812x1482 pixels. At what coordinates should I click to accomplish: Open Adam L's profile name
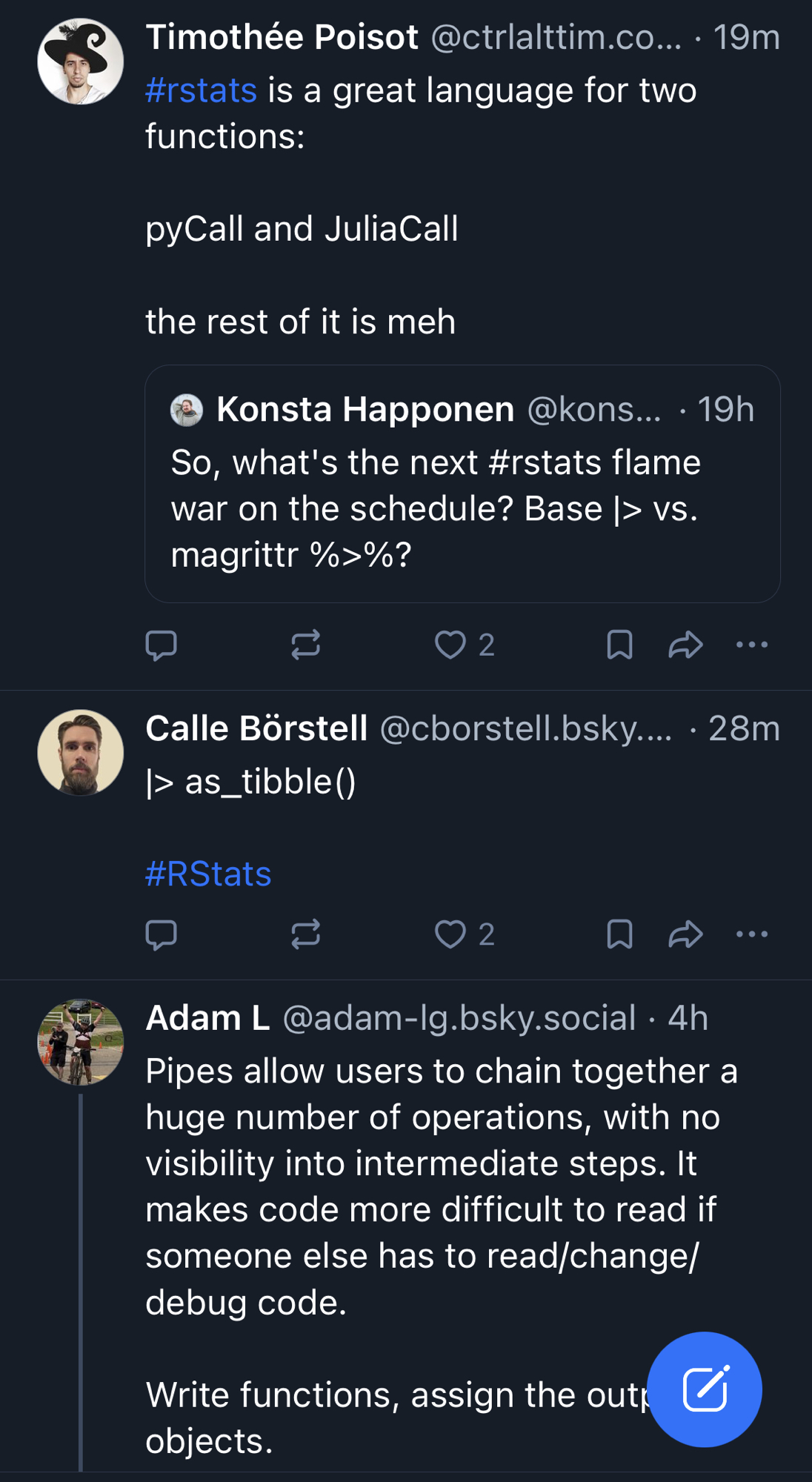207,1018
